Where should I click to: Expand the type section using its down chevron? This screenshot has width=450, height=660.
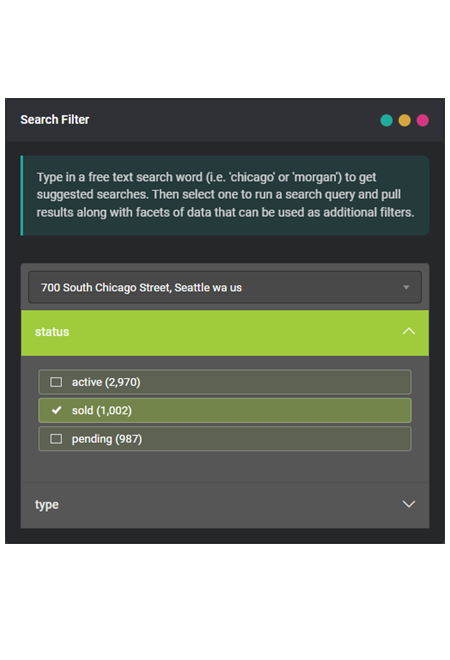coord(408,504)
